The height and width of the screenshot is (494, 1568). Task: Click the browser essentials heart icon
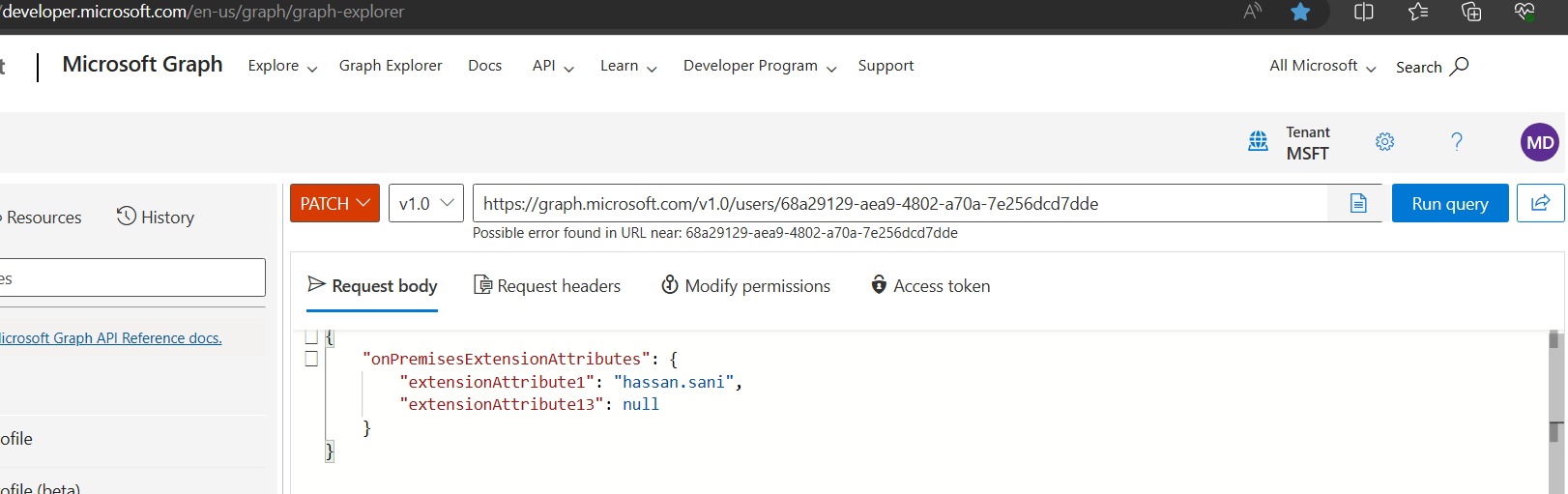[1524, 12]
